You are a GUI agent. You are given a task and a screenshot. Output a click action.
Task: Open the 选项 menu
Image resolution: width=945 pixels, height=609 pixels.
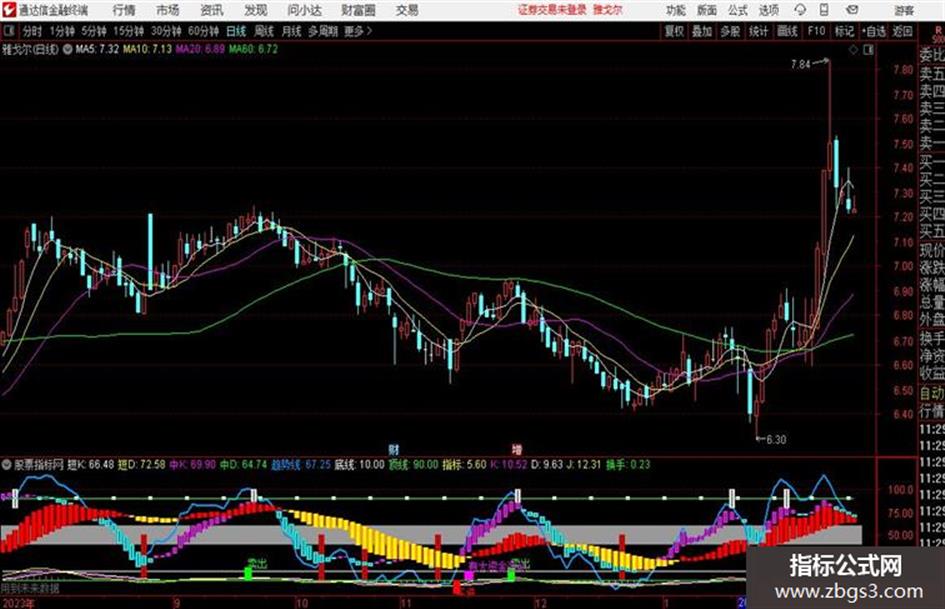point(769,10)
